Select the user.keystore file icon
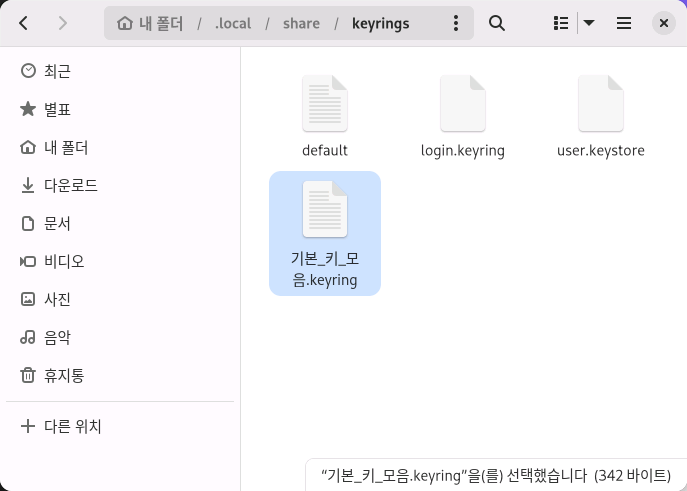Screen dimensions: 687x491 pos(601,103)
